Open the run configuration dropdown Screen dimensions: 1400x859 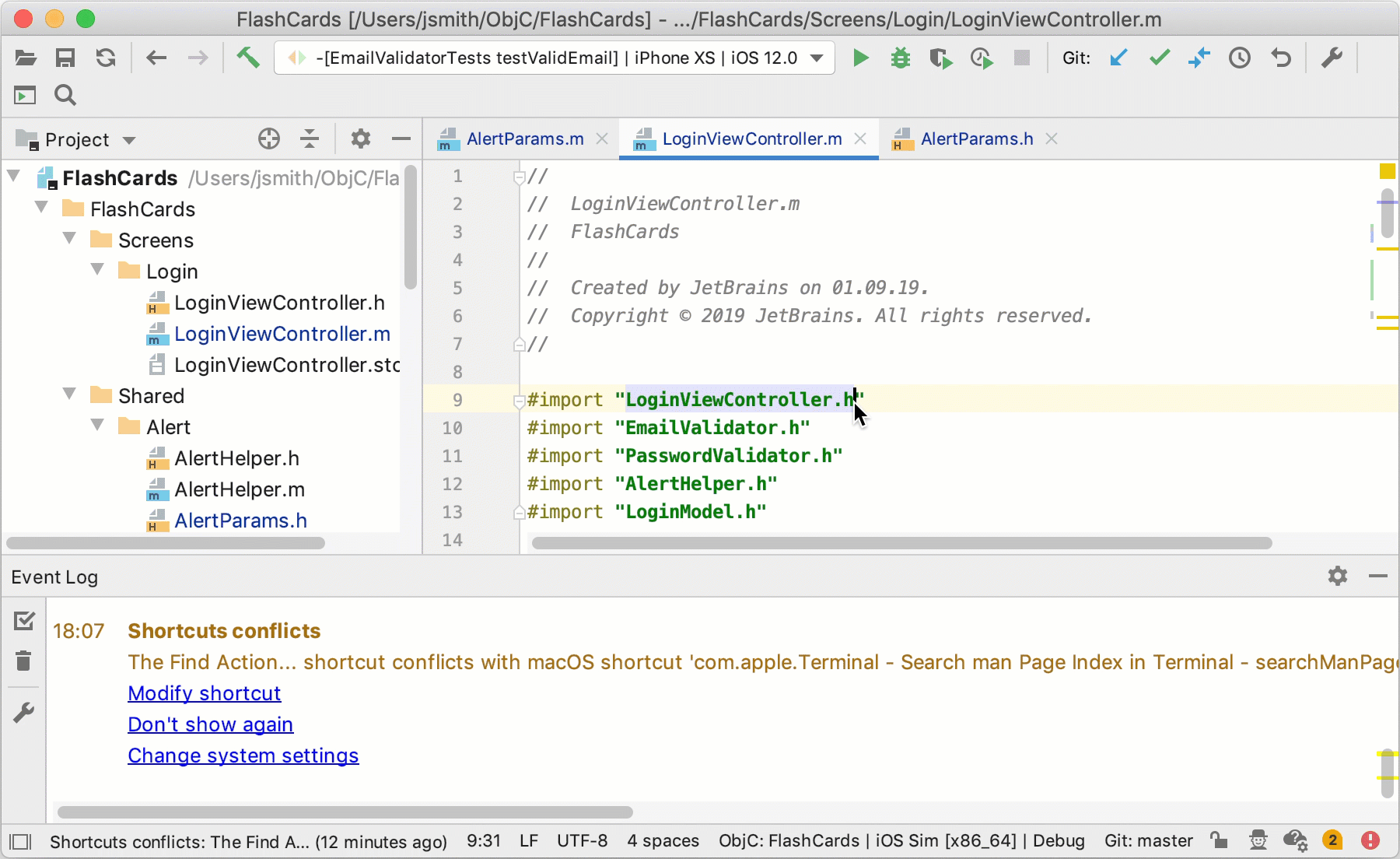pos(555,58)
